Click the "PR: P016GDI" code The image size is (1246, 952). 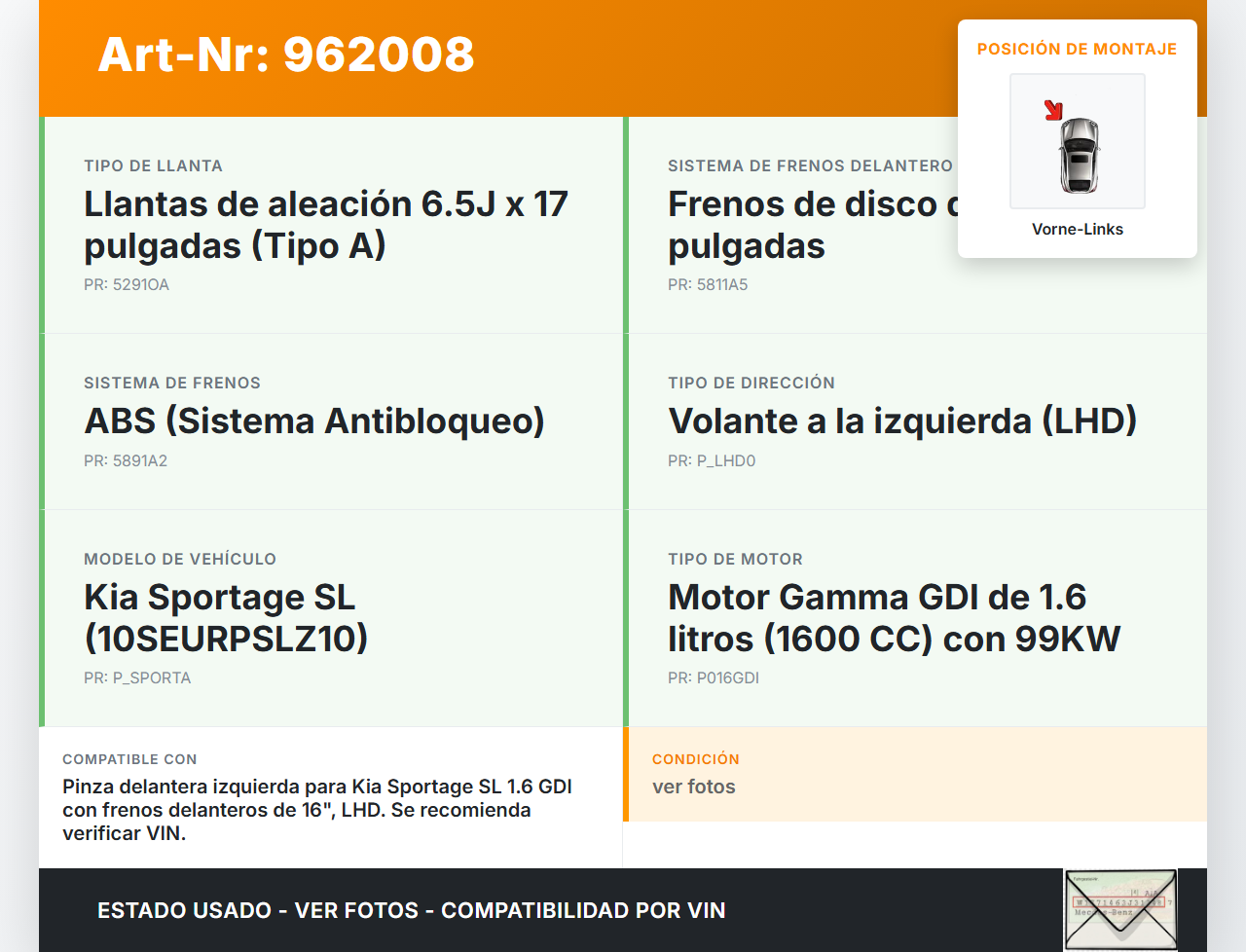(714, 677)
